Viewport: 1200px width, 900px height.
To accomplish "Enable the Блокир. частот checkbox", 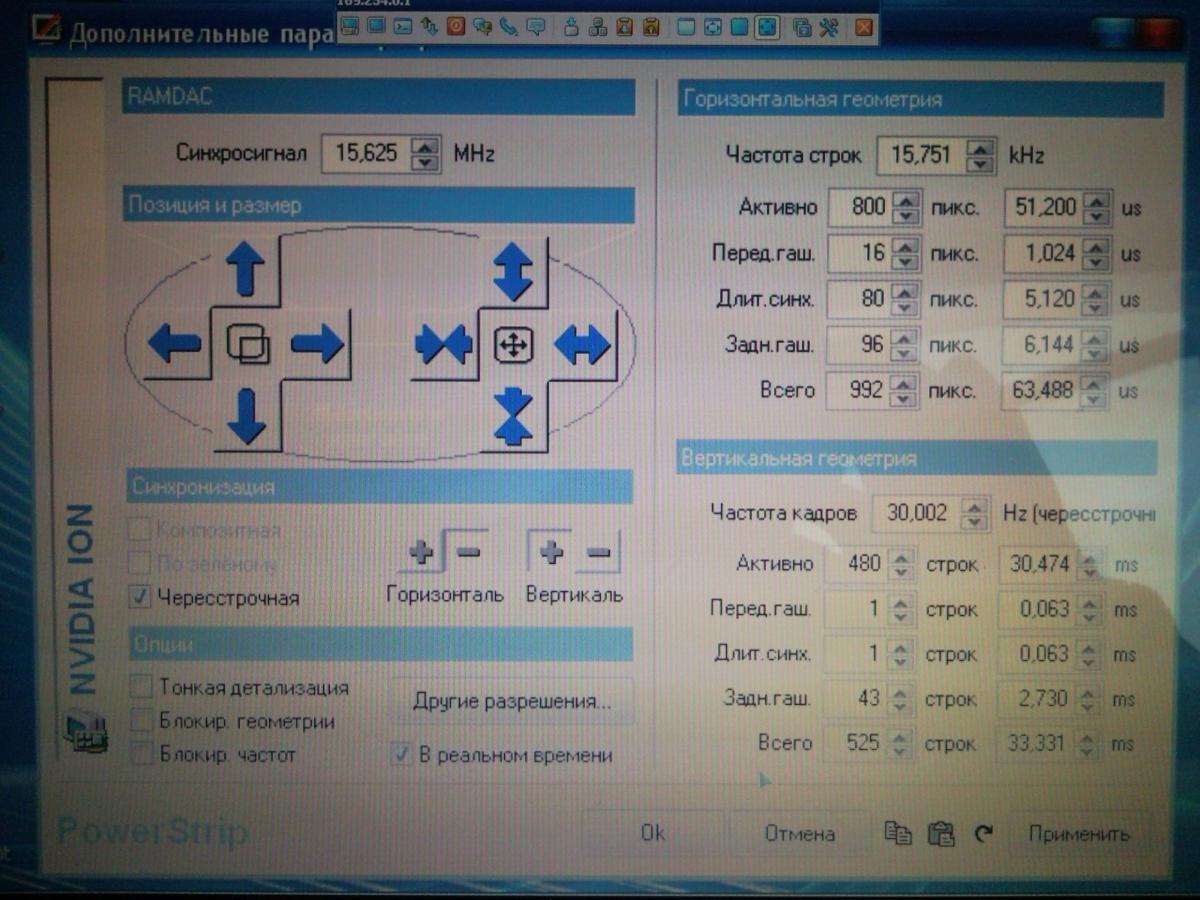I will [x=141, y=754].
